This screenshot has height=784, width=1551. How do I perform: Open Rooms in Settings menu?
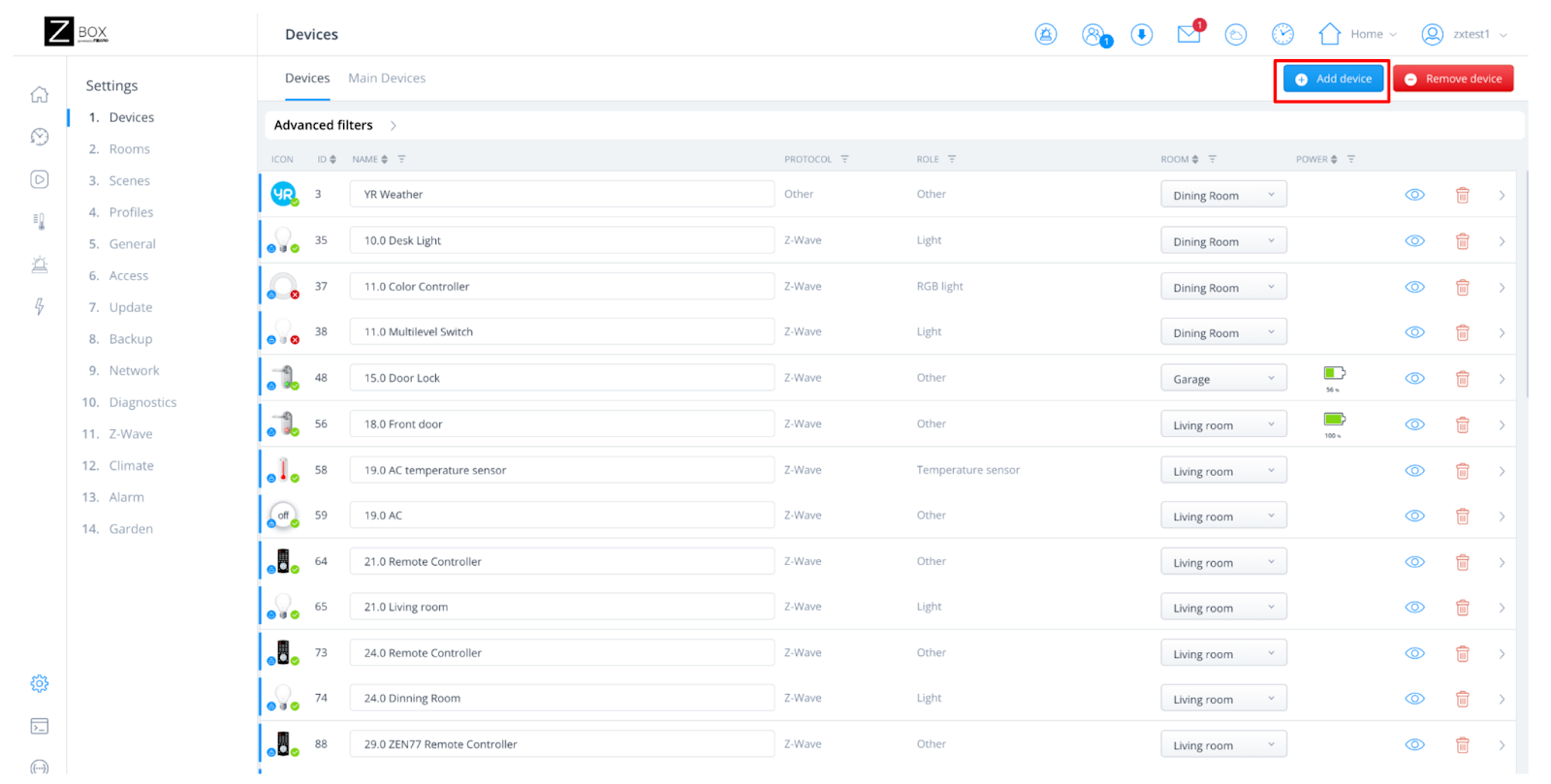(129, 149)
